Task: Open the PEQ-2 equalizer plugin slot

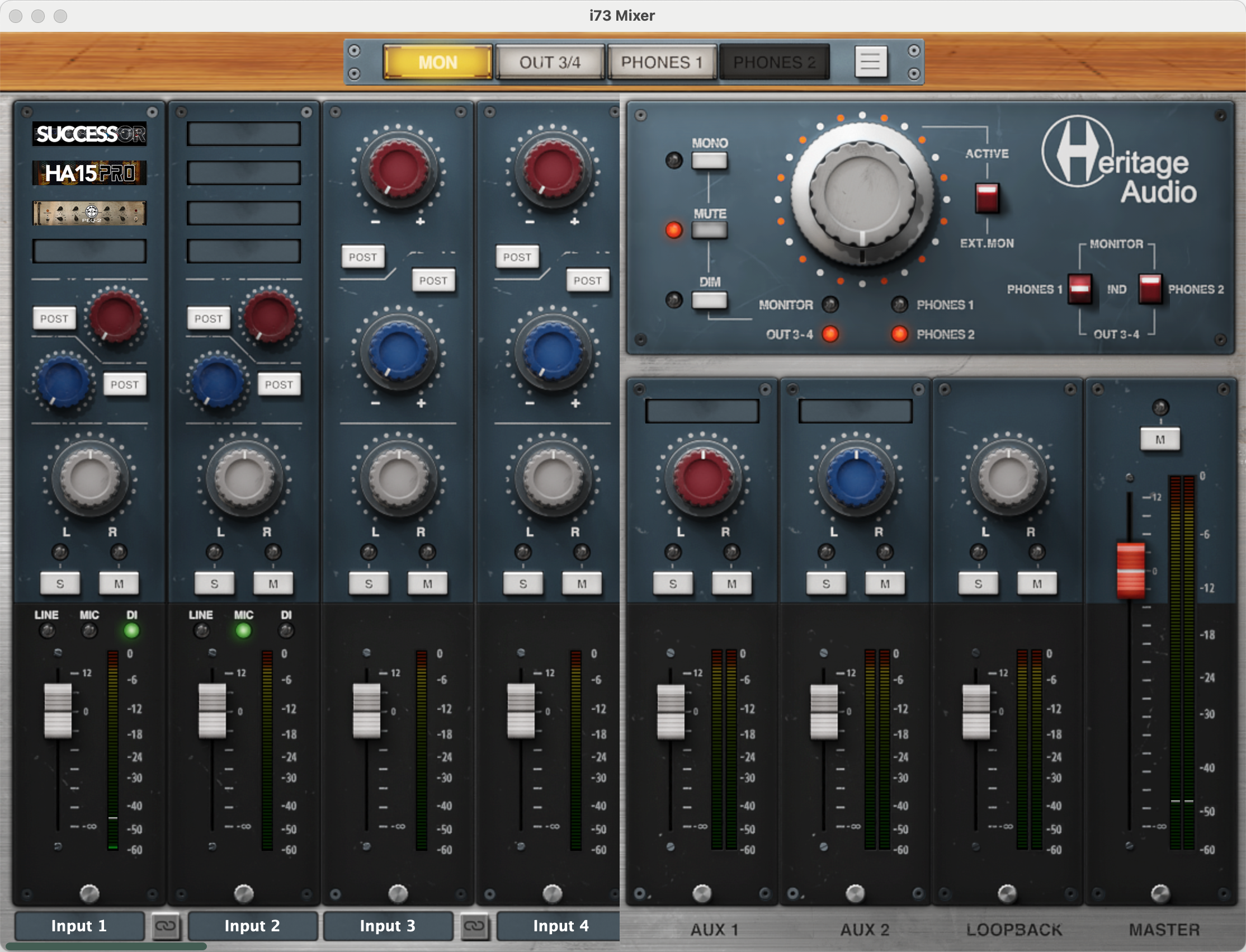Action: pos(89,213)
